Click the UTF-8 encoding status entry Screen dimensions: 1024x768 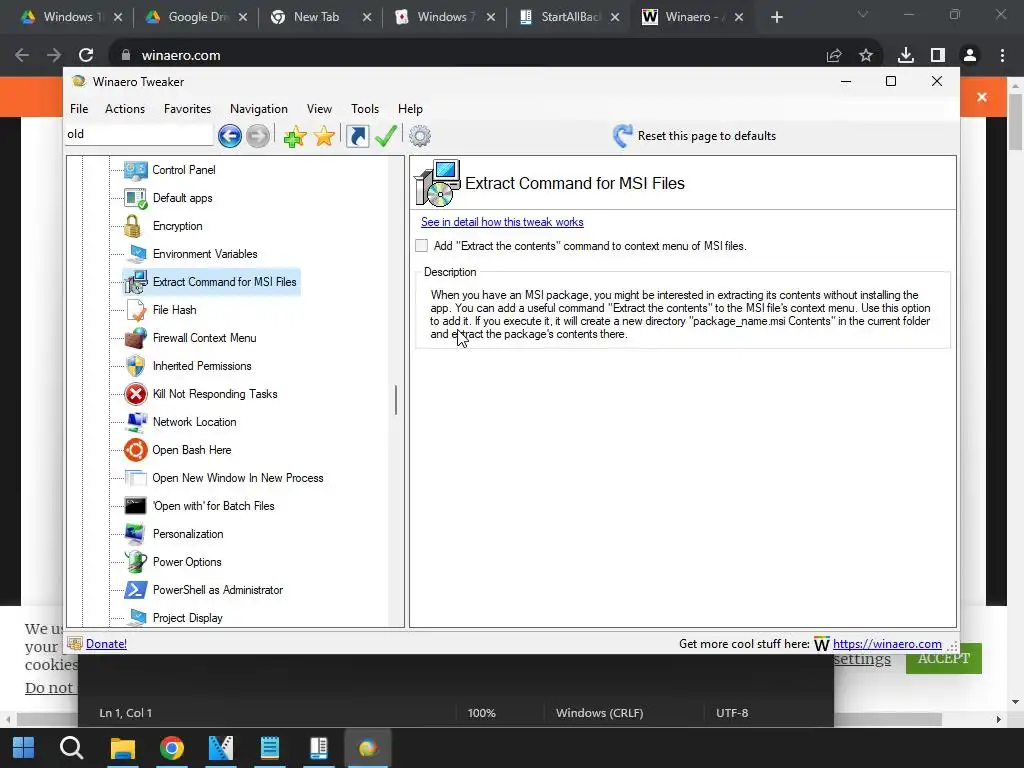pyautogui.click(x=731, y=713)
